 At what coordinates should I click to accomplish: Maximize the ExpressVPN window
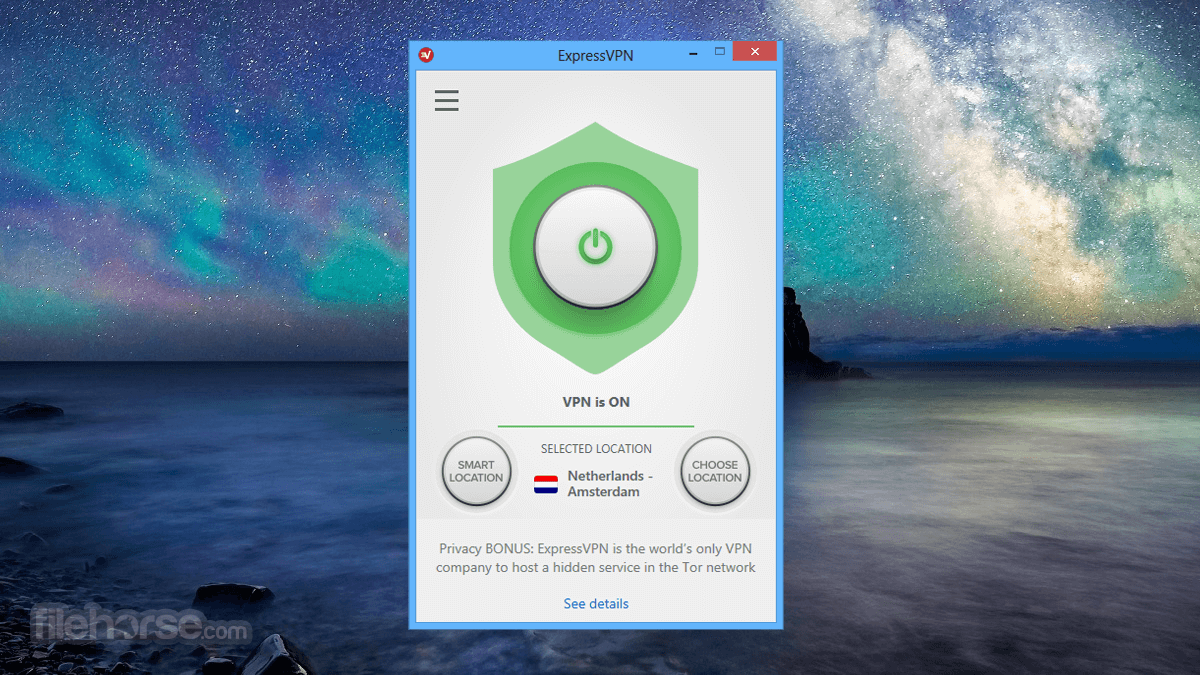point(719,51)
